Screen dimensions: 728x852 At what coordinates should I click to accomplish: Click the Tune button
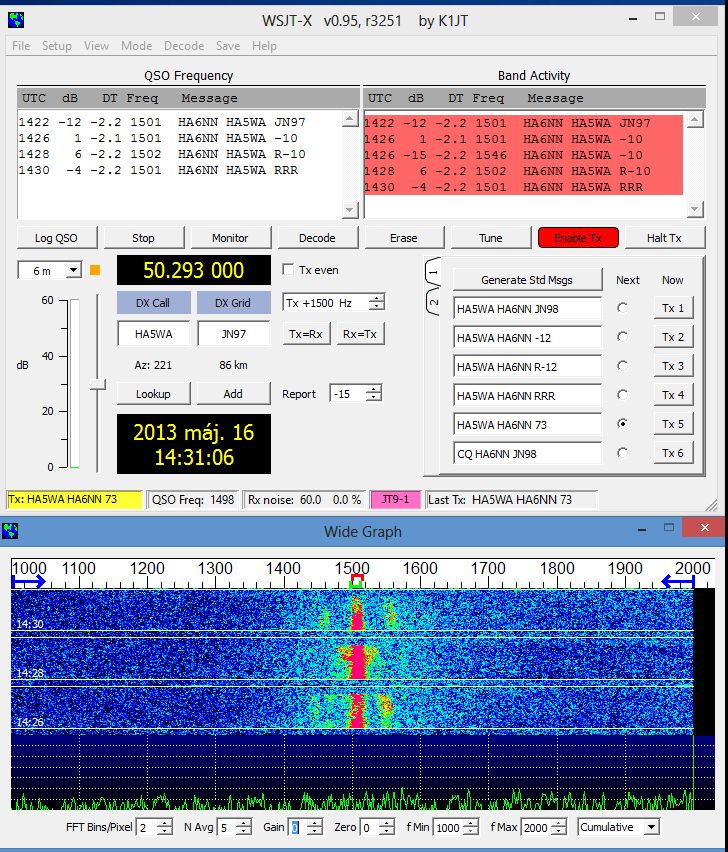(491, 238)
